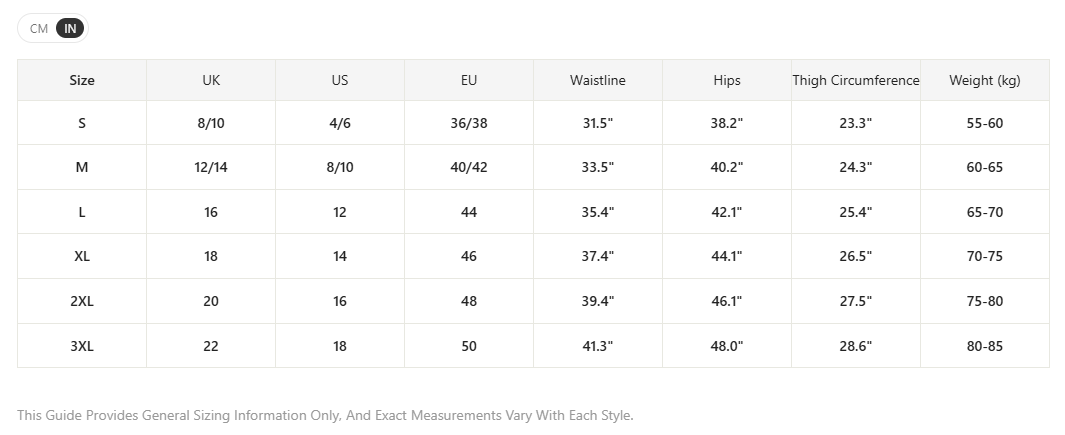The height and width of the screenshot is (435, 1065).
Task: Click the sizing guide disclaimer text
Action: click(325, 415)
